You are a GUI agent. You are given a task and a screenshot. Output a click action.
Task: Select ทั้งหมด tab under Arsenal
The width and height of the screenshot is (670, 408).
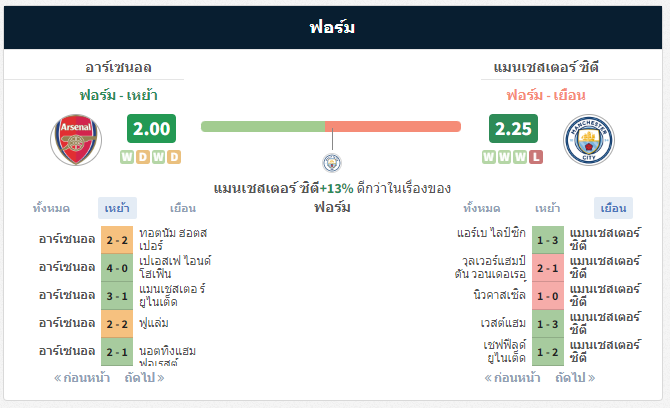point(51,208)
